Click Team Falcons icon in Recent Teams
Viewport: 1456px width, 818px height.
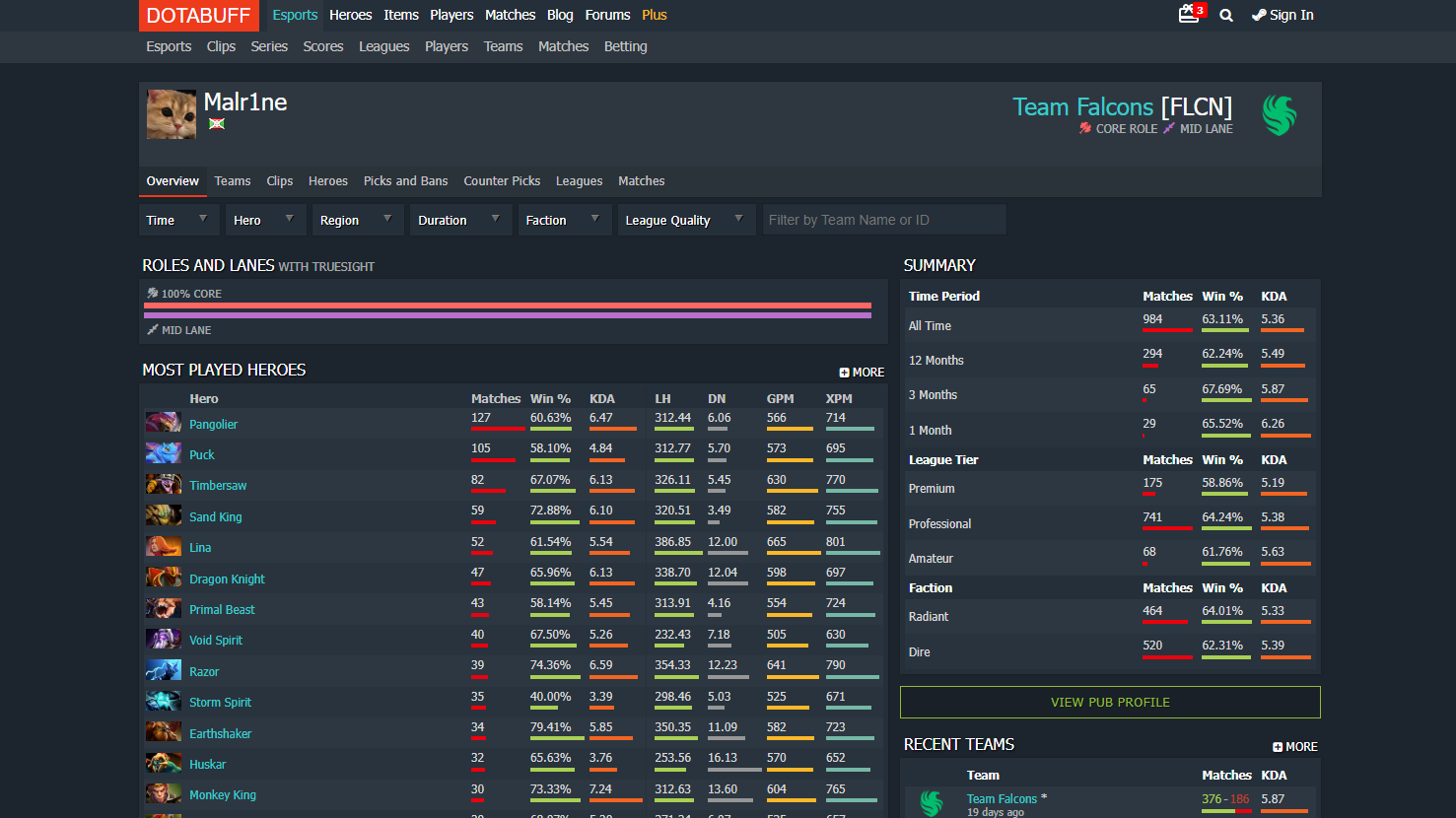[x=932, y=803]
